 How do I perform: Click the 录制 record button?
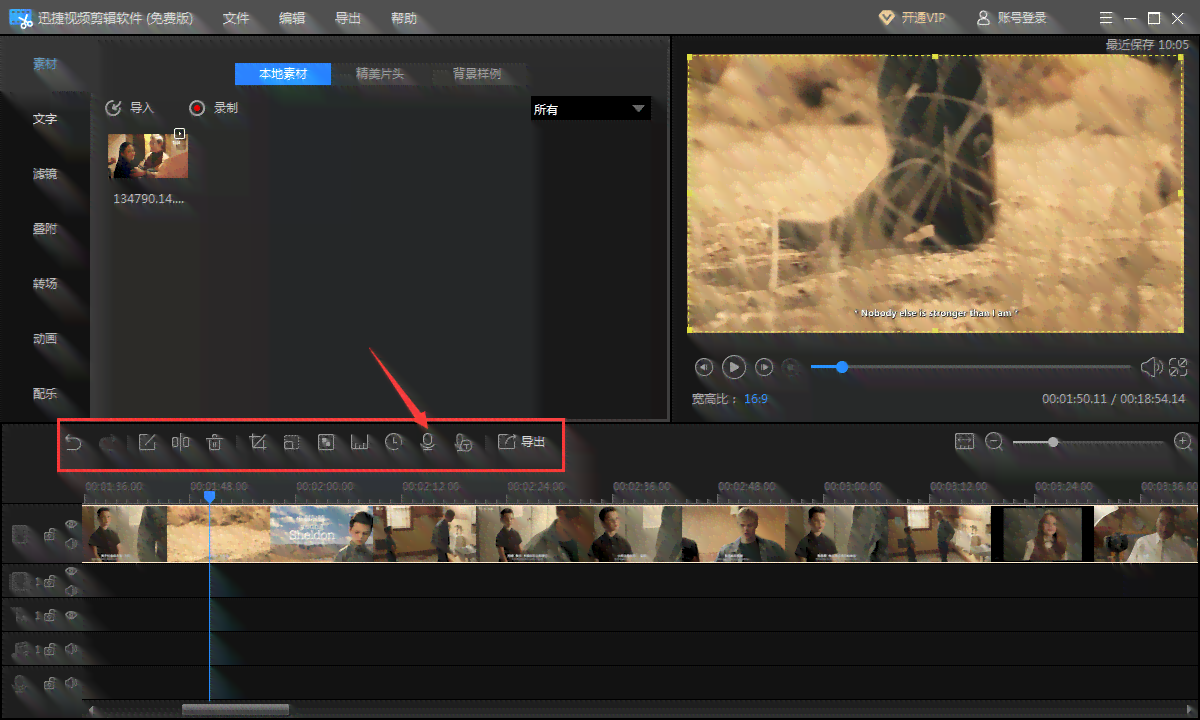pyautogui.click(x=214, y=108)
